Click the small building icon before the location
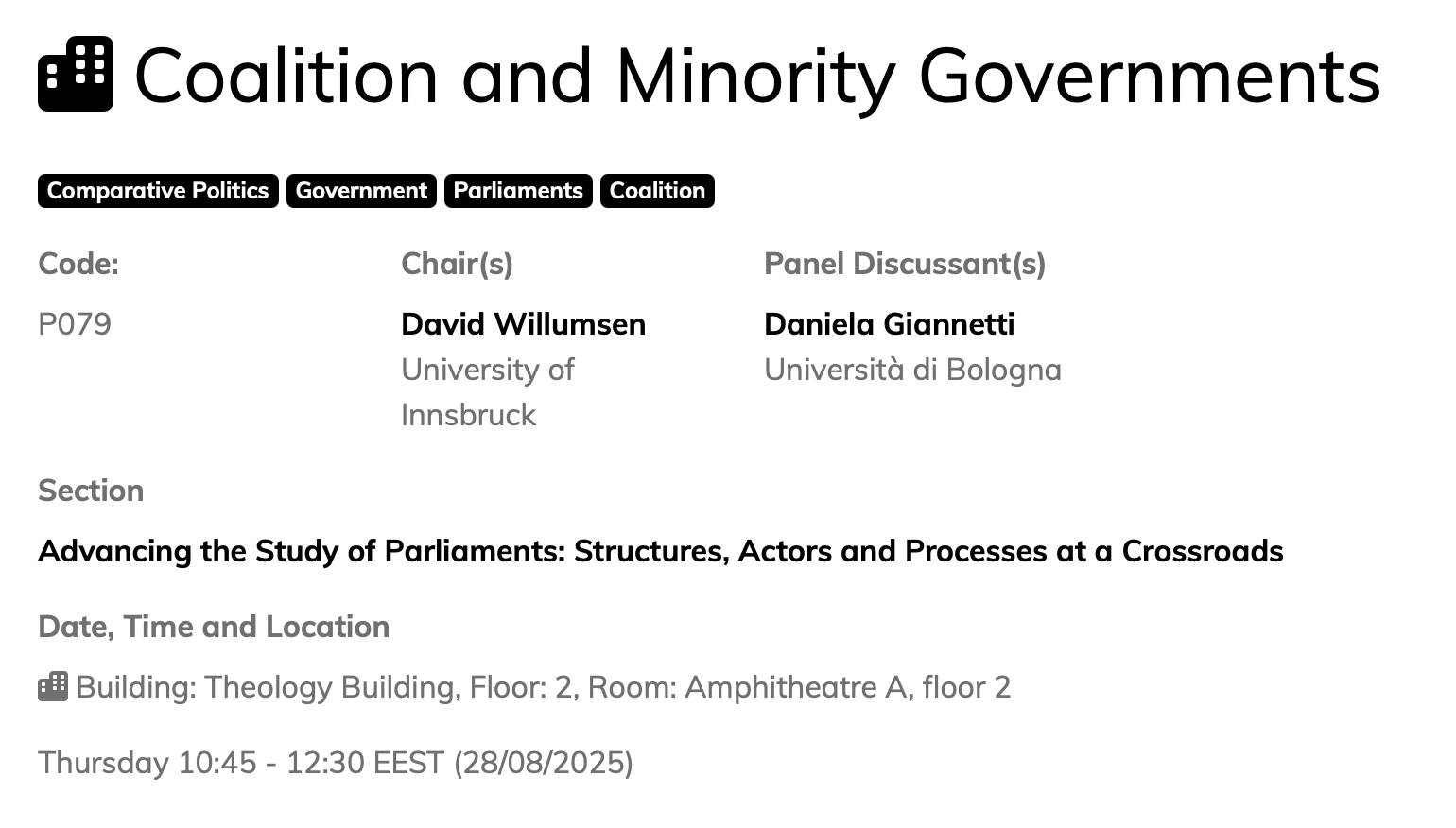This screenshot has height=828, width=1456. tap(53, 686)
